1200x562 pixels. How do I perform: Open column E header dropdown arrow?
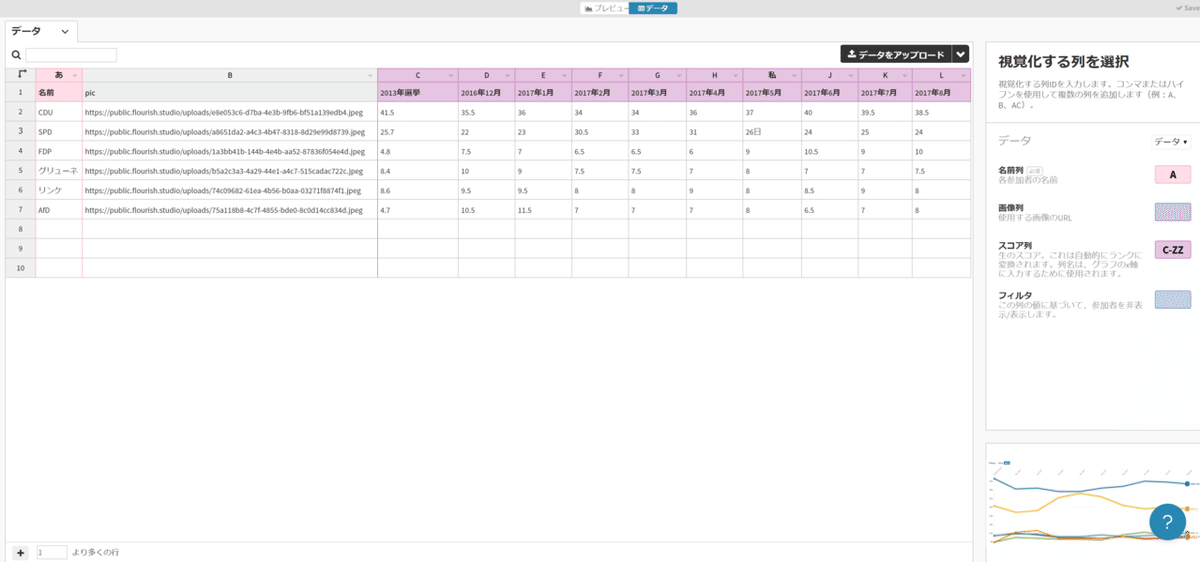click(565, 75)
